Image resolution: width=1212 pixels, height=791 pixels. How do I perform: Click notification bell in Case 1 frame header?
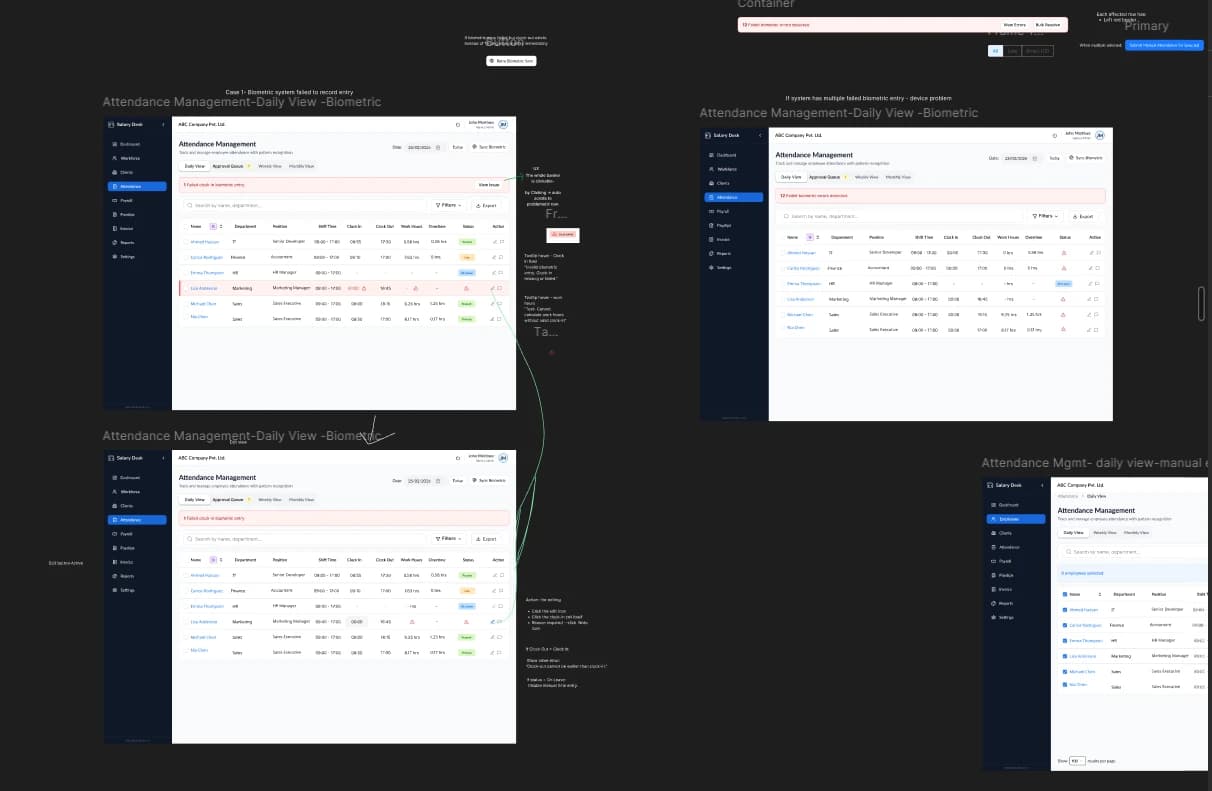458,125
